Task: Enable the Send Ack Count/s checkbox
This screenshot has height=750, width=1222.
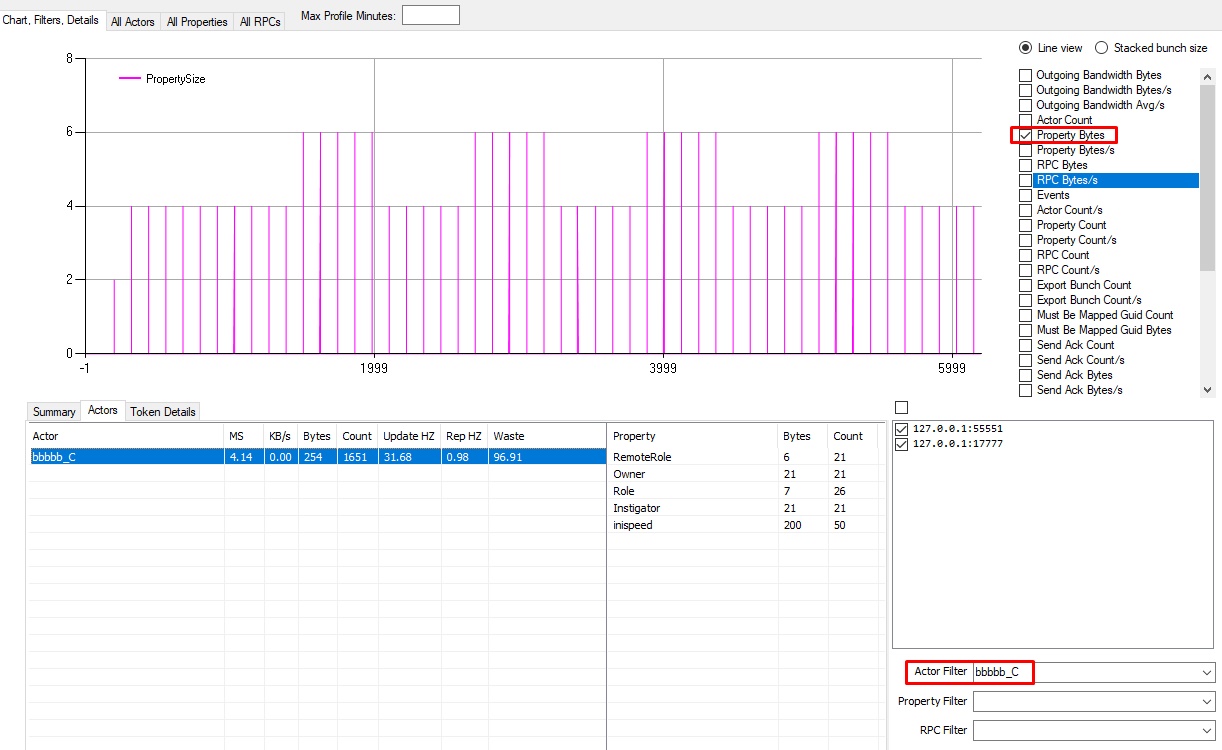Action: pyautogui.click(x=1025, y=360)
